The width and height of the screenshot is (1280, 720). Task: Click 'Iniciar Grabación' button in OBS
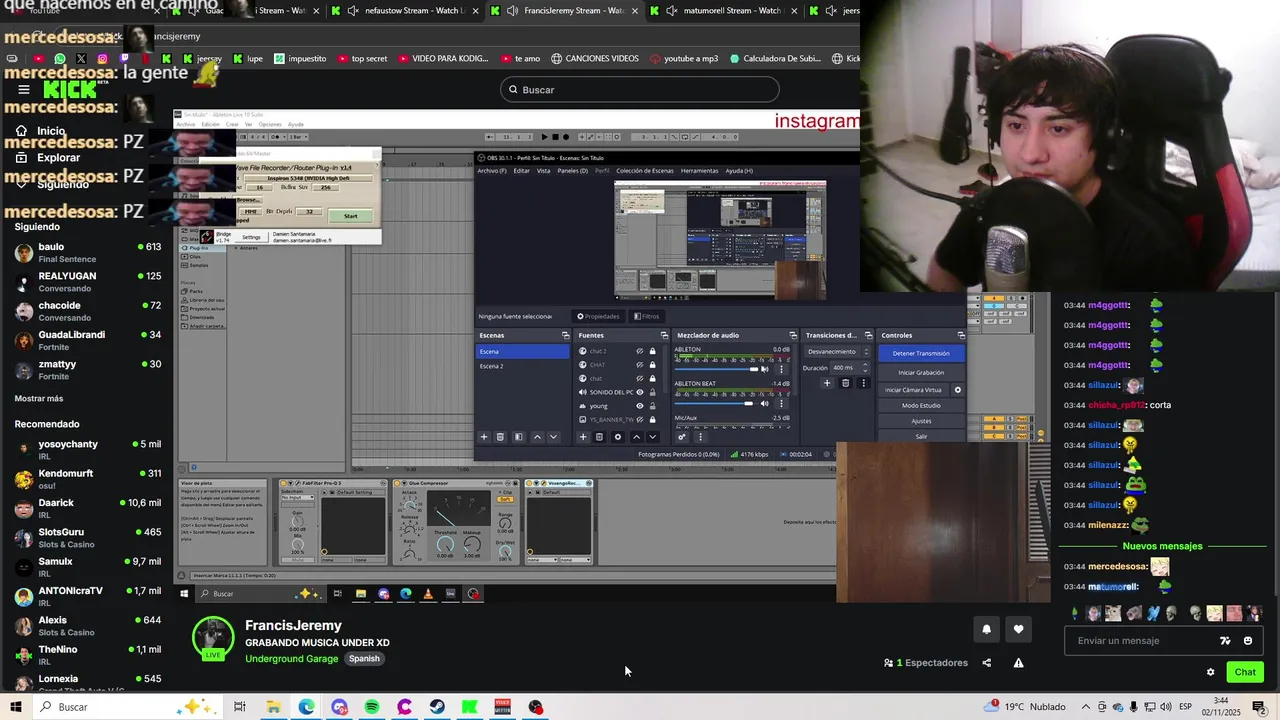coord(921,372)
